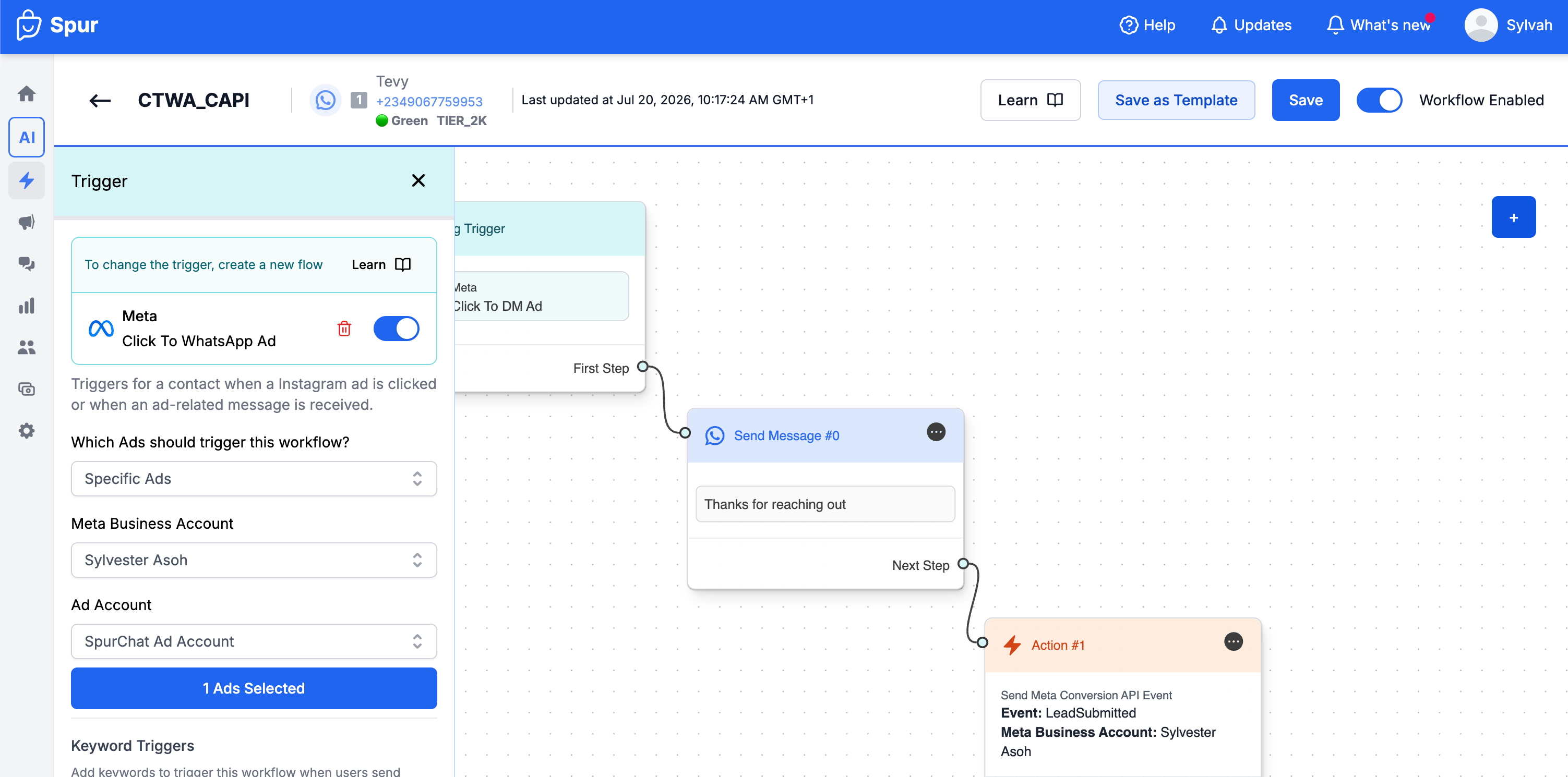Open the Sylvah user profile avatar
This screenshot has width=1568, height=777.
(x=1480, y=25)
